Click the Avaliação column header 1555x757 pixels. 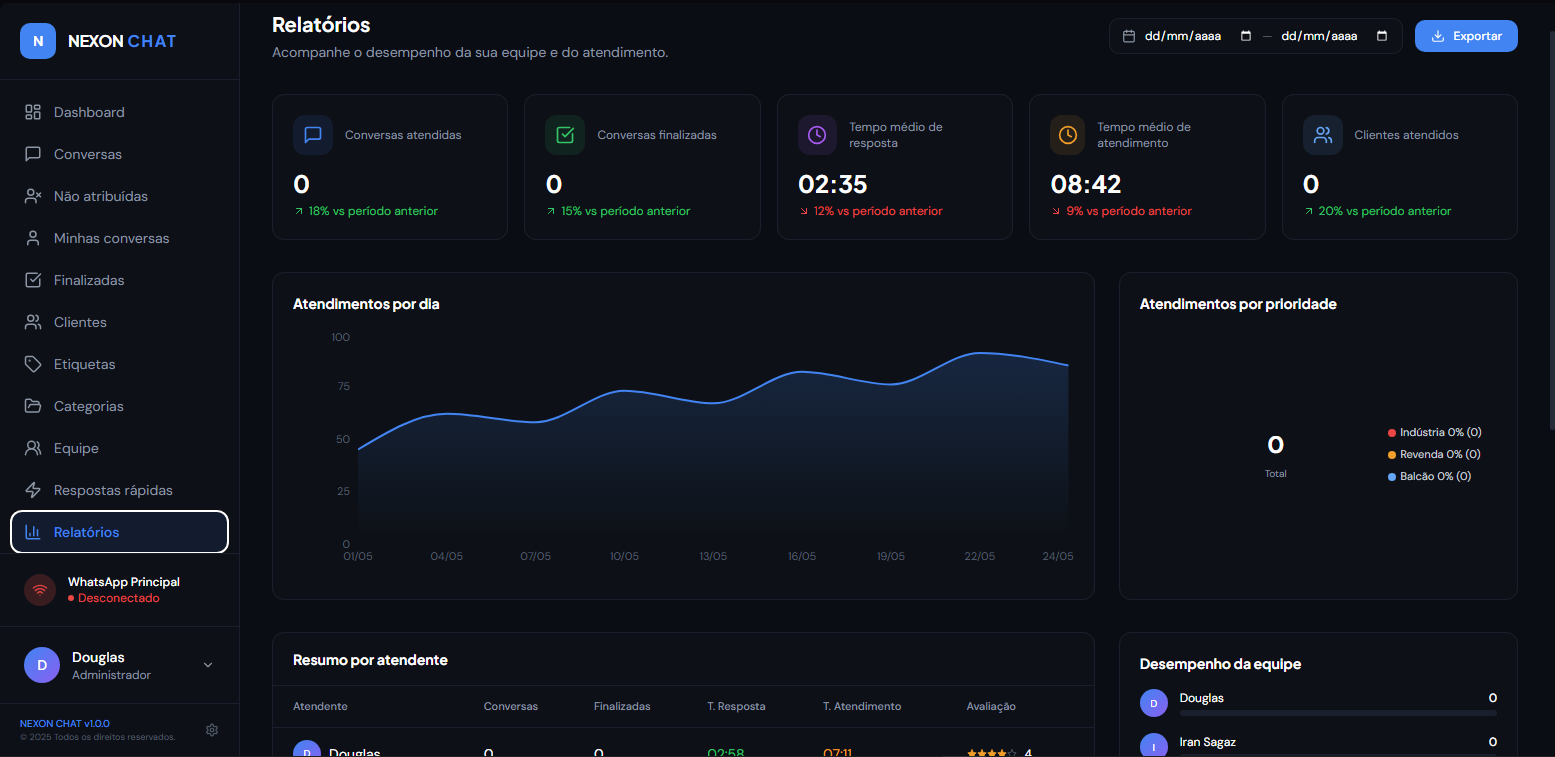click(991, 706)
